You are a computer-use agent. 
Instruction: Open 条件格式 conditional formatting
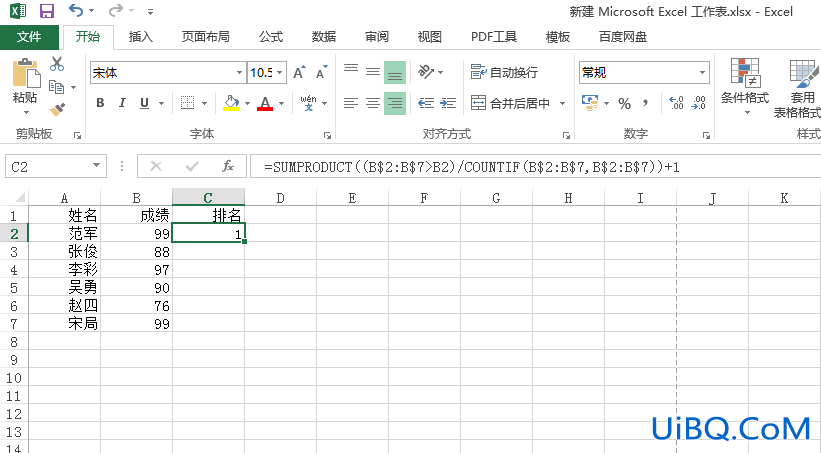[x=745, y=86]
